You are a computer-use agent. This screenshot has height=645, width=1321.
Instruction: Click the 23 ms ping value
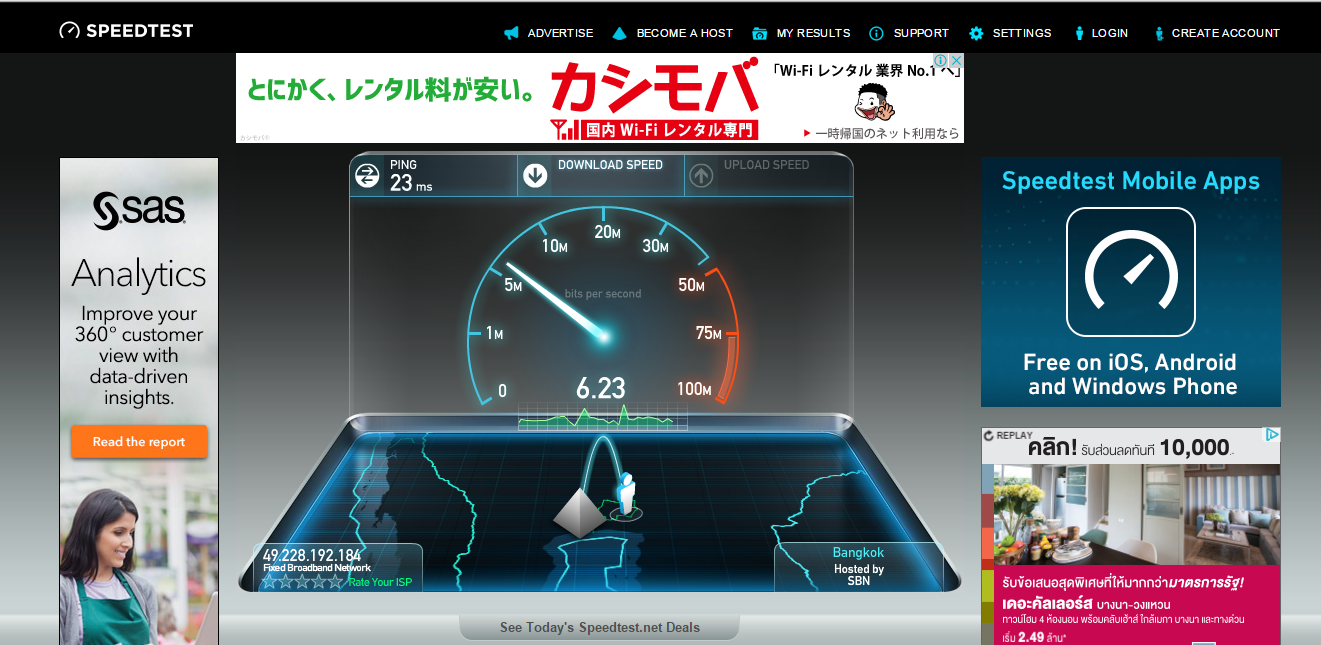pos(411,183)
